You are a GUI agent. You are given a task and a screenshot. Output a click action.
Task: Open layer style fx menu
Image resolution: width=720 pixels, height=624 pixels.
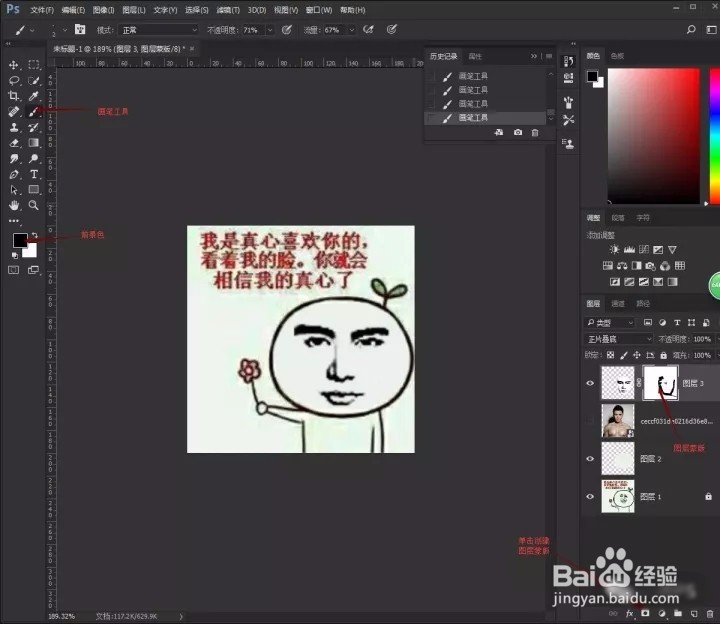(630, 613)
